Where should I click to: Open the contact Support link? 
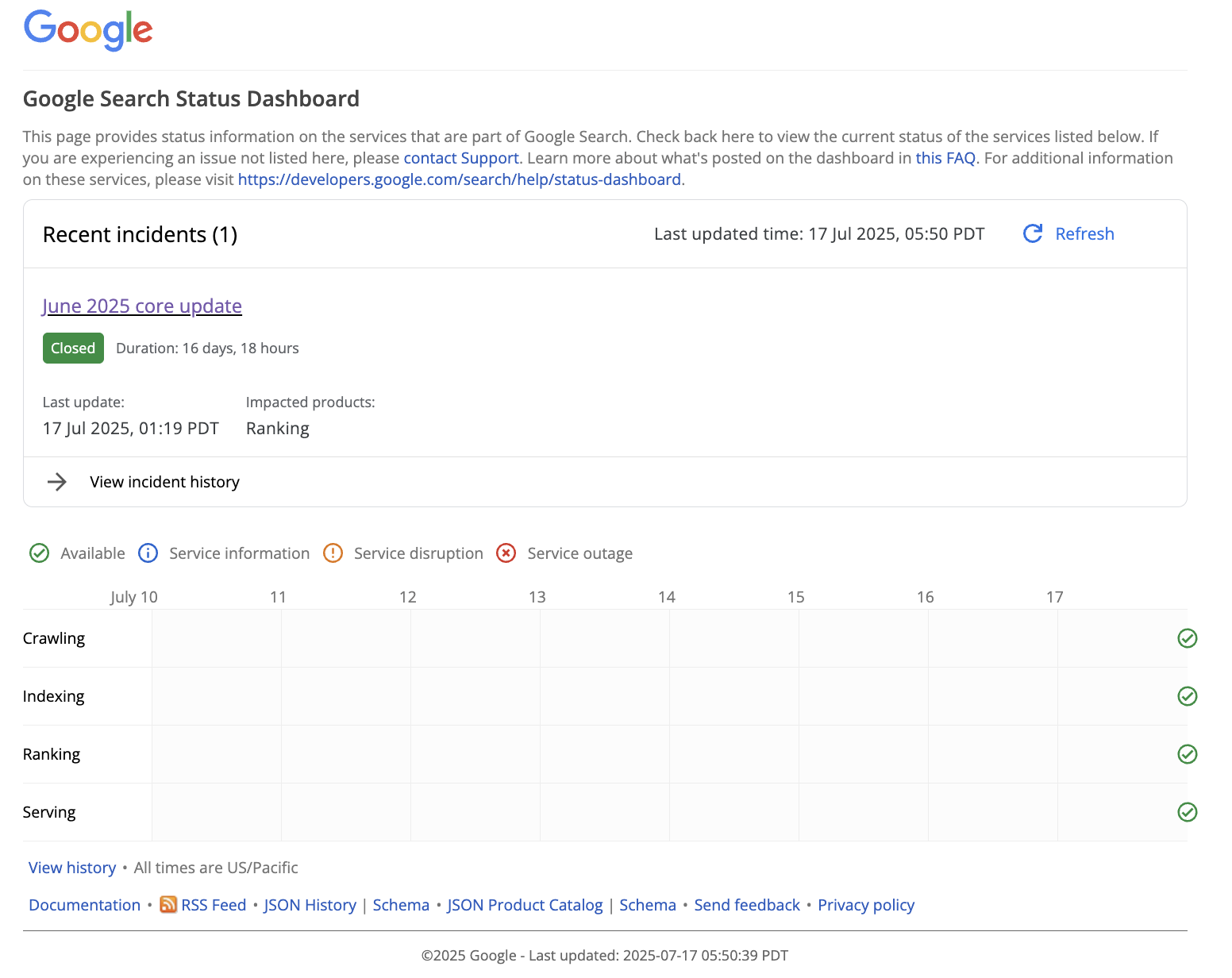(x=460, y=158)
